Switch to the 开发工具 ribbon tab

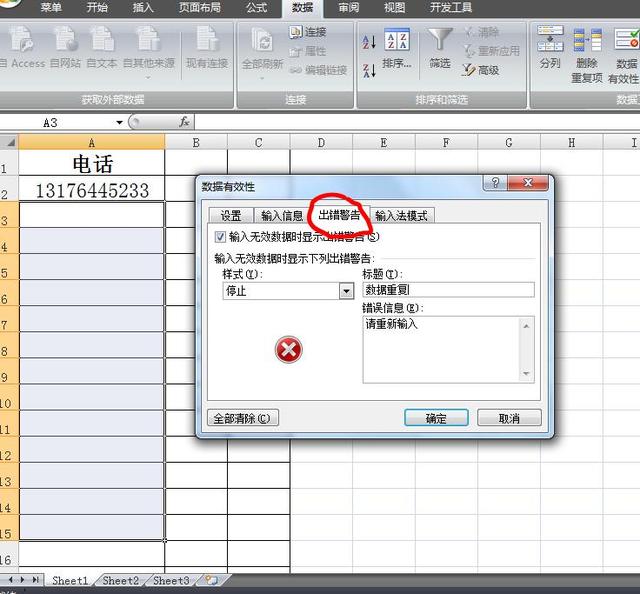pos(451,7)
